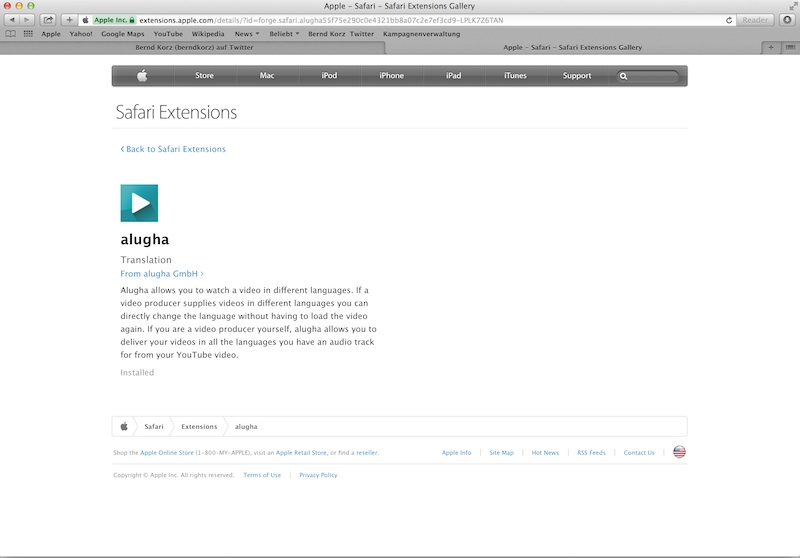Click the Installed status text

(x=137, y=372)
